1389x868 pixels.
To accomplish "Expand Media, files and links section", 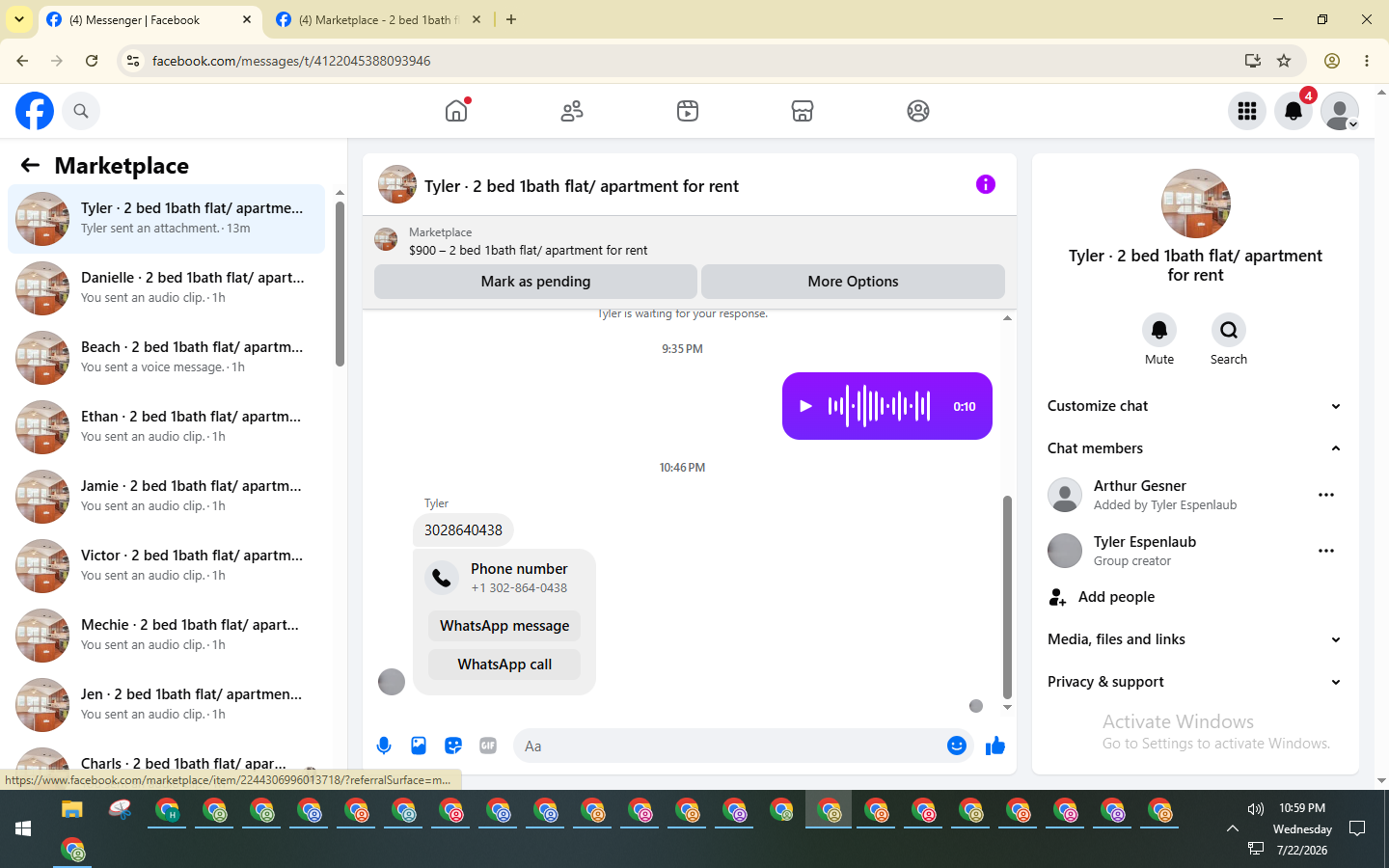I will [1195, 639].
